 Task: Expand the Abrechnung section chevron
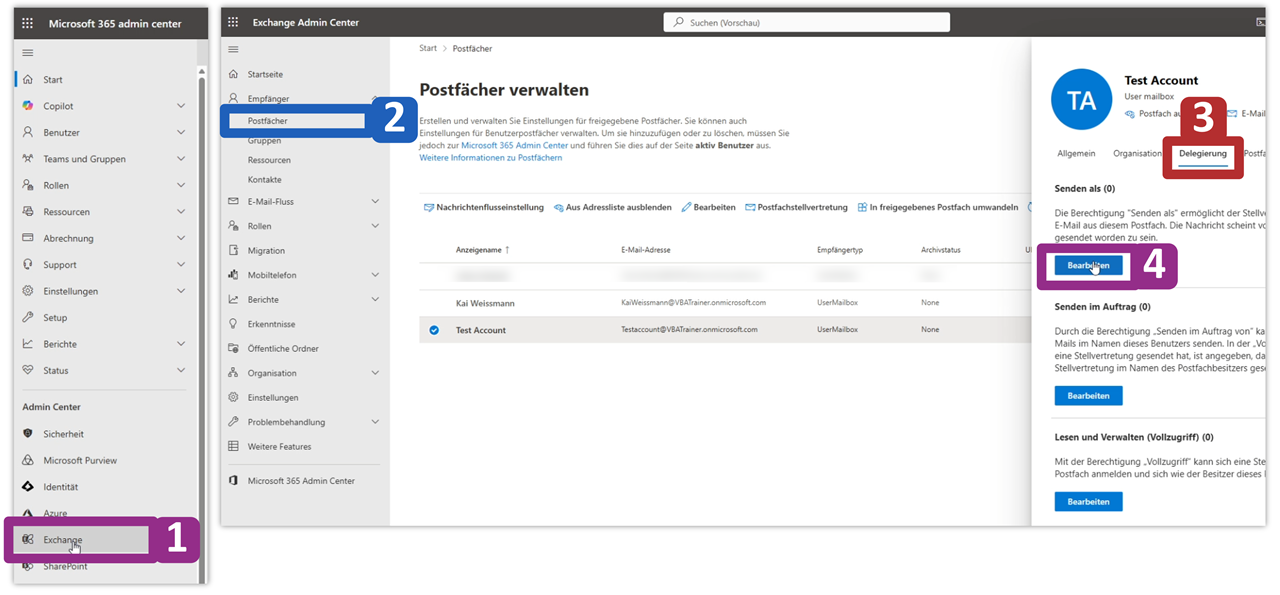tap(181, 238)
